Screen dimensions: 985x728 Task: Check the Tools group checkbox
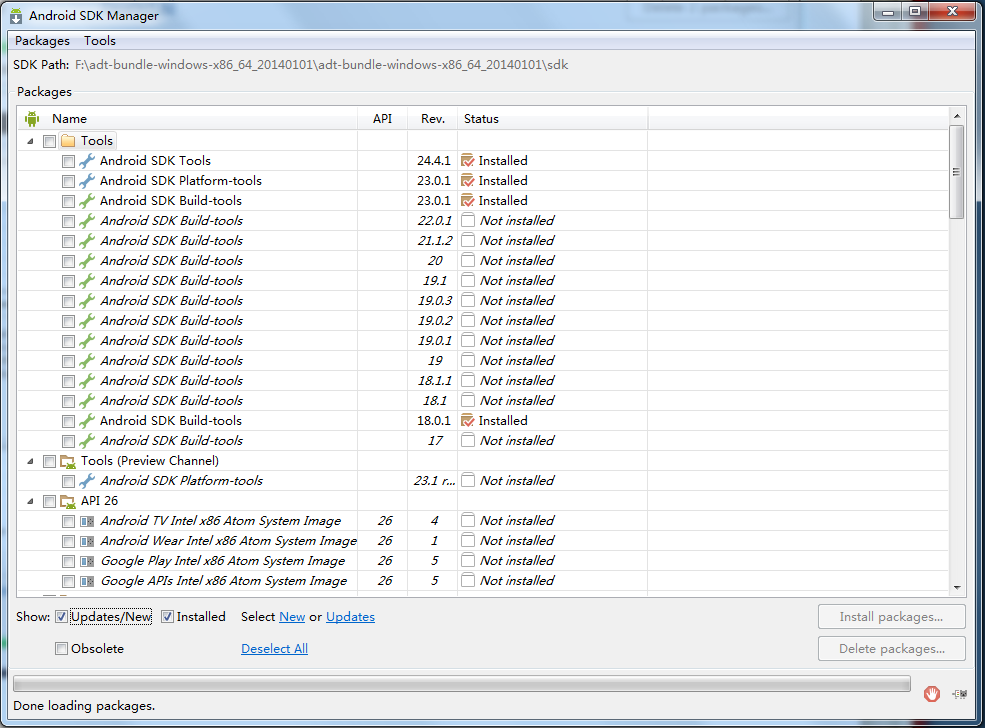[x=49, y=141]
